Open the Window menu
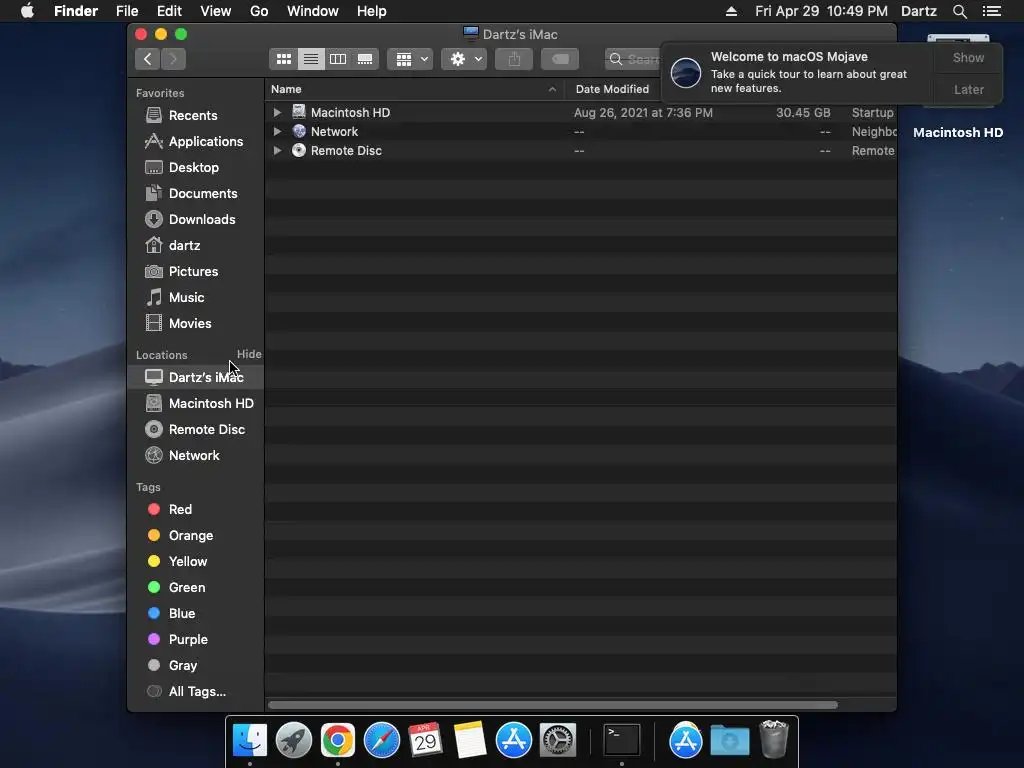The image size is (1024, 768). coord(313,11)
